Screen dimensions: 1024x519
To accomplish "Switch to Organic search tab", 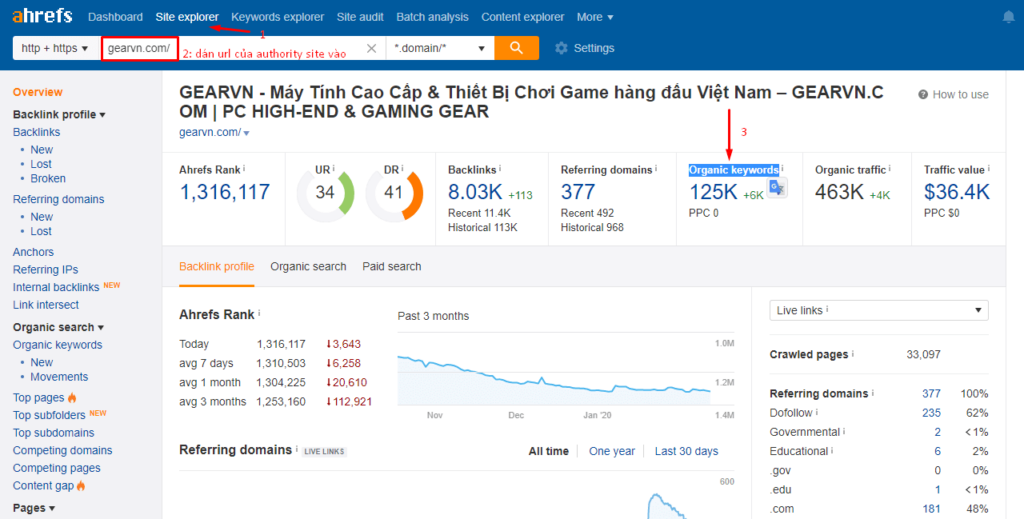I will click(x=308, y=266).
